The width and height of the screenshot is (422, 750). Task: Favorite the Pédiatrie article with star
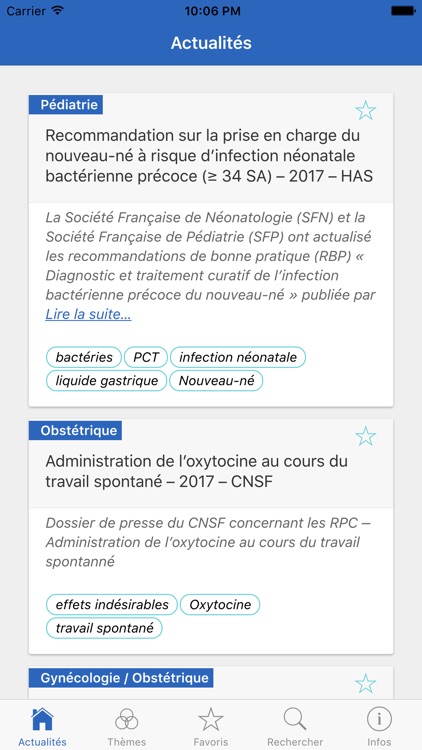(366, 110)
